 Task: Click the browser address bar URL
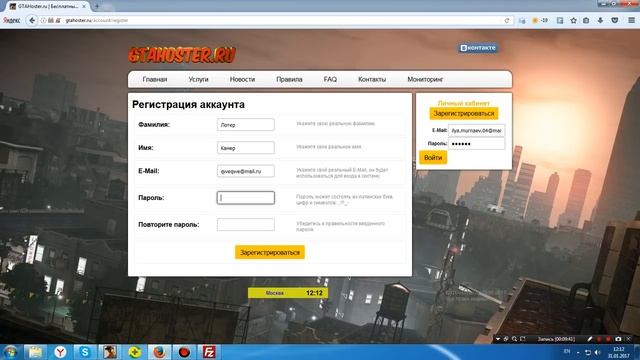tap(97, 20)
